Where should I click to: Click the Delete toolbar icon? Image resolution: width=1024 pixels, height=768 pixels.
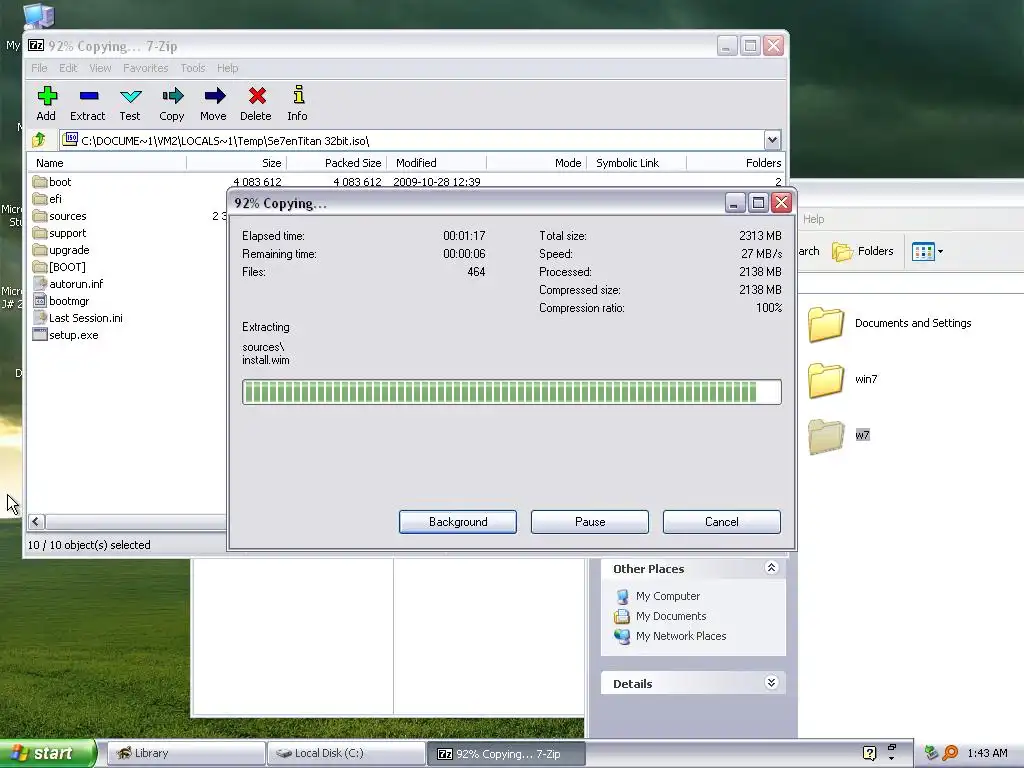point(256,104)
